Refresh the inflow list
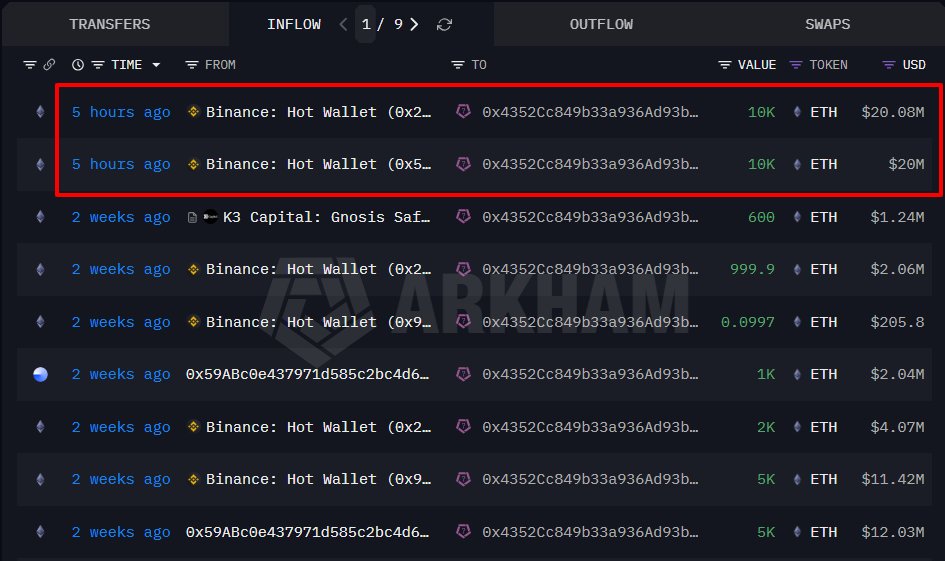The image size is (945, 561). 444,24
